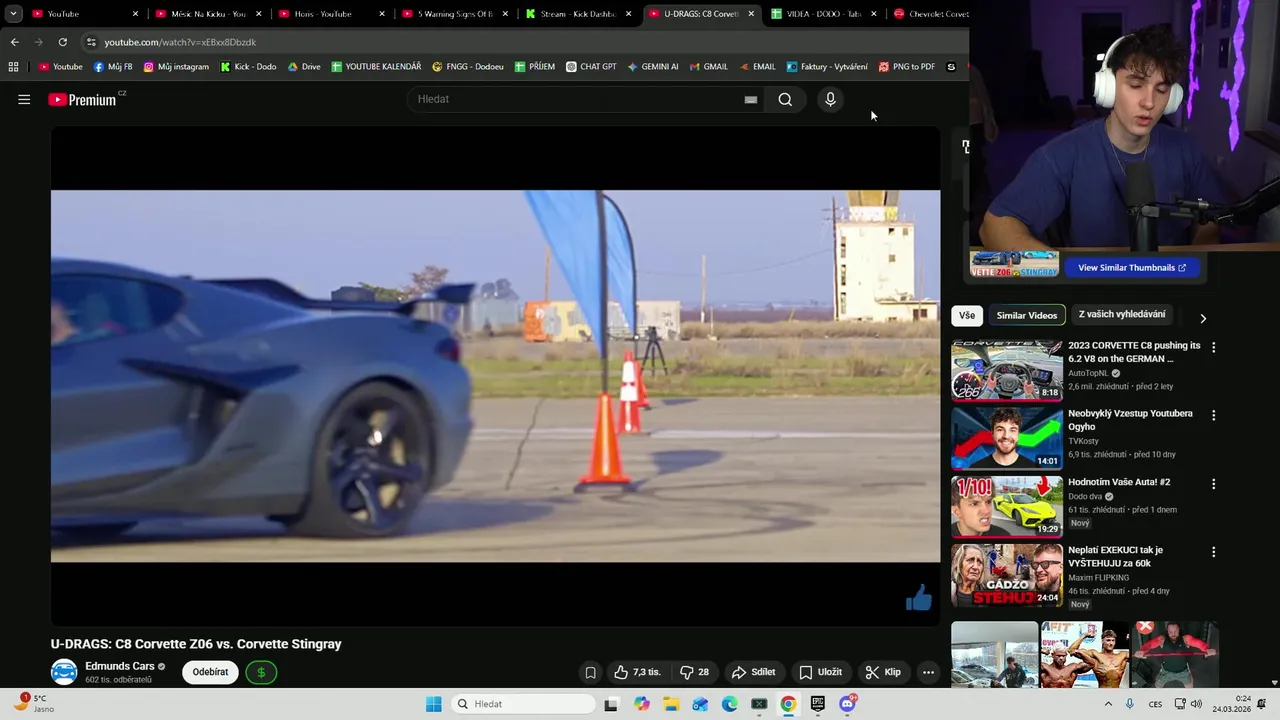The height and width of the screenshot is (720, 1280).
Task: Go back with browser back arrow
Action: coord(14,42)
